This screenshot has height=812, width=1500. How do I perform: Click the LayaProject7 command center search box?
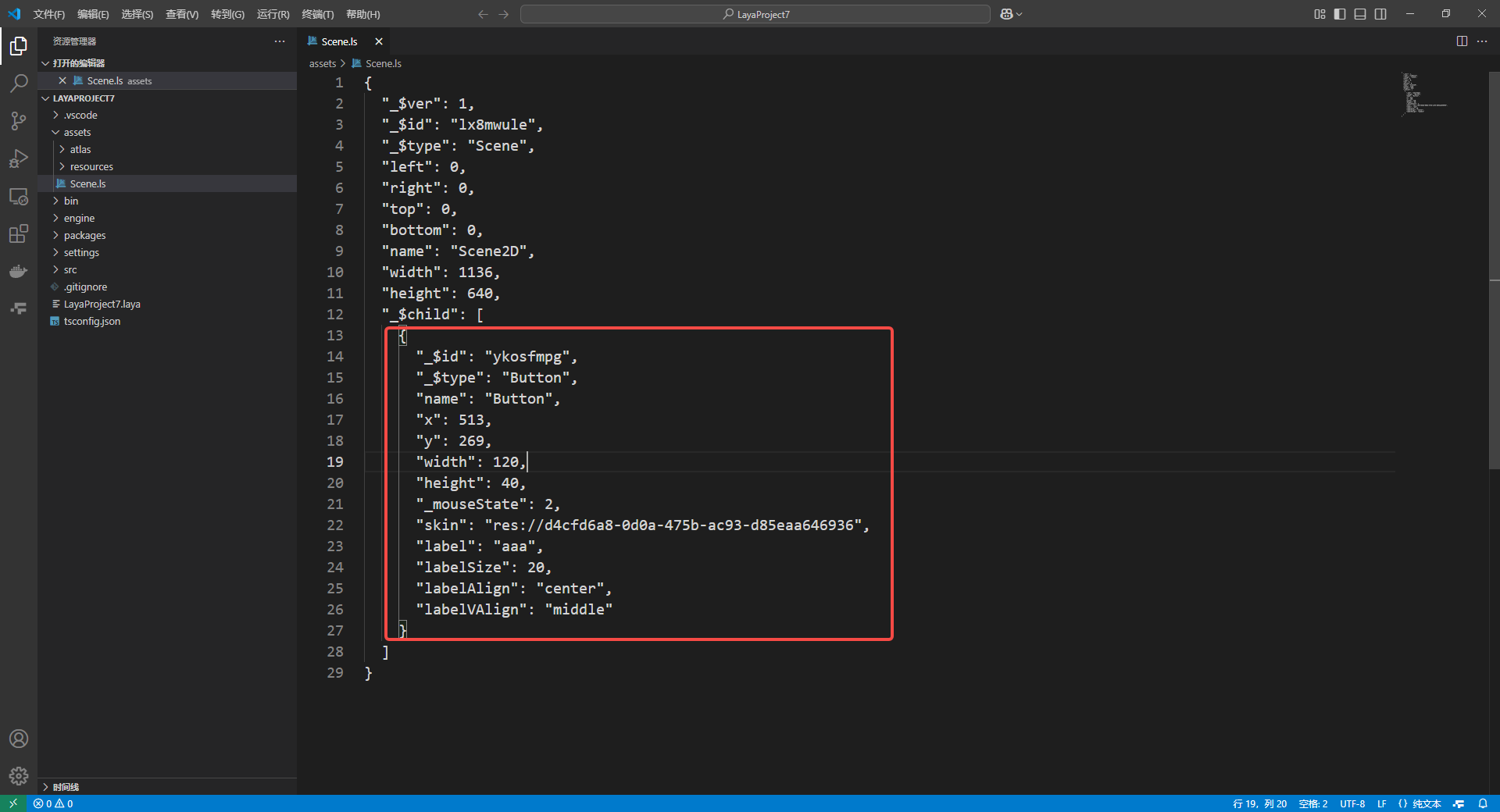(x=755, y=14)
